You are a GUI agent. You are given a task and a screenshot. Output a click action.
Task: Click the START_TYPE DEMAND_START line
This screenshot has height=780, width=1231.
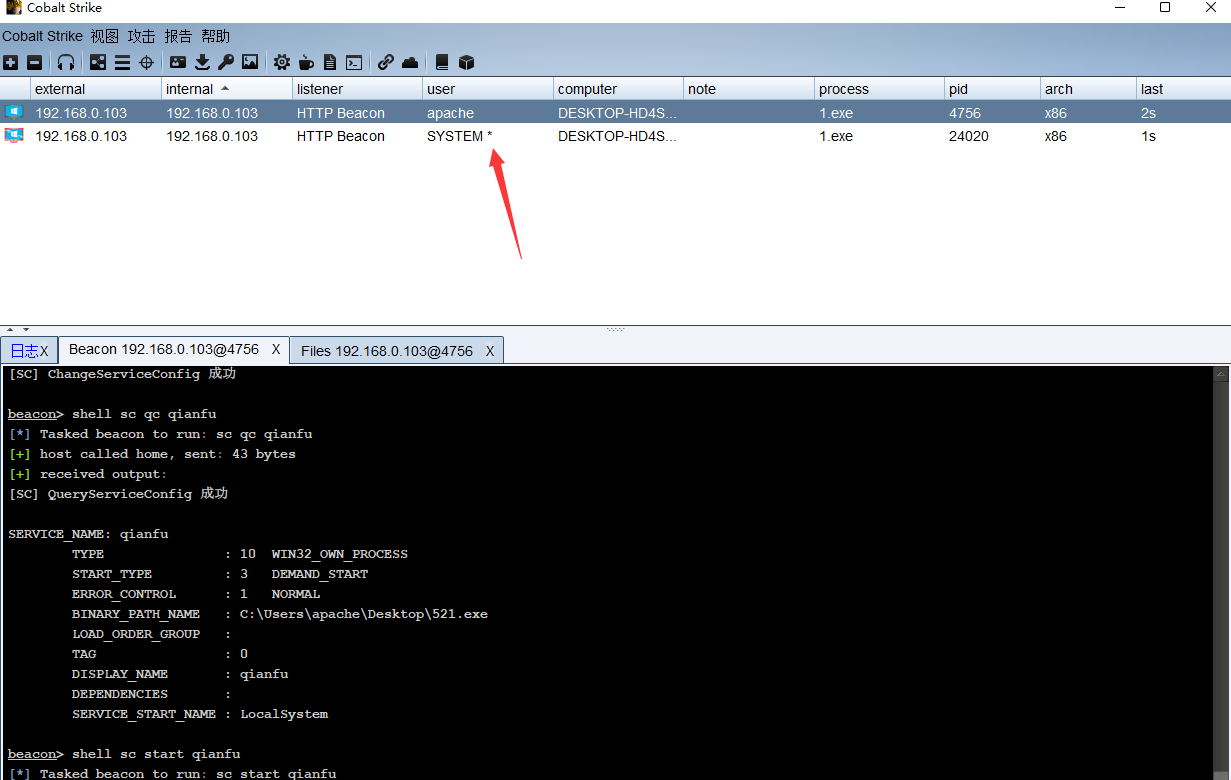220,574
